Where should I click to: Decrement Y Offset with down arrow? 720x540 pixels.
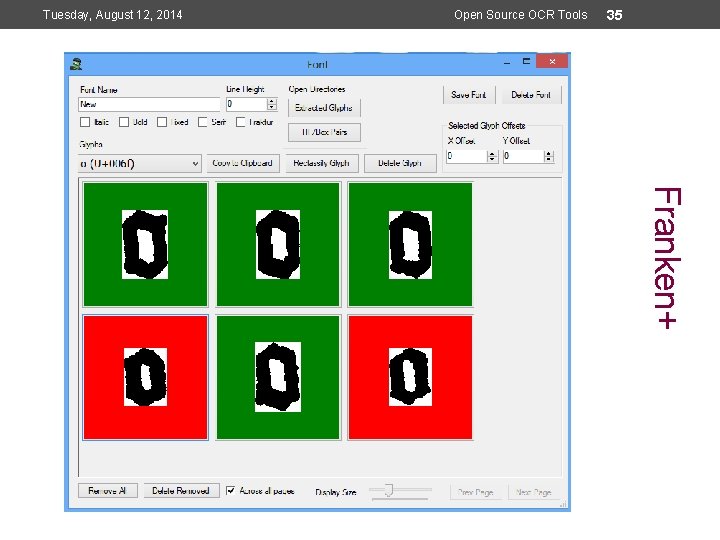point(549,159)
